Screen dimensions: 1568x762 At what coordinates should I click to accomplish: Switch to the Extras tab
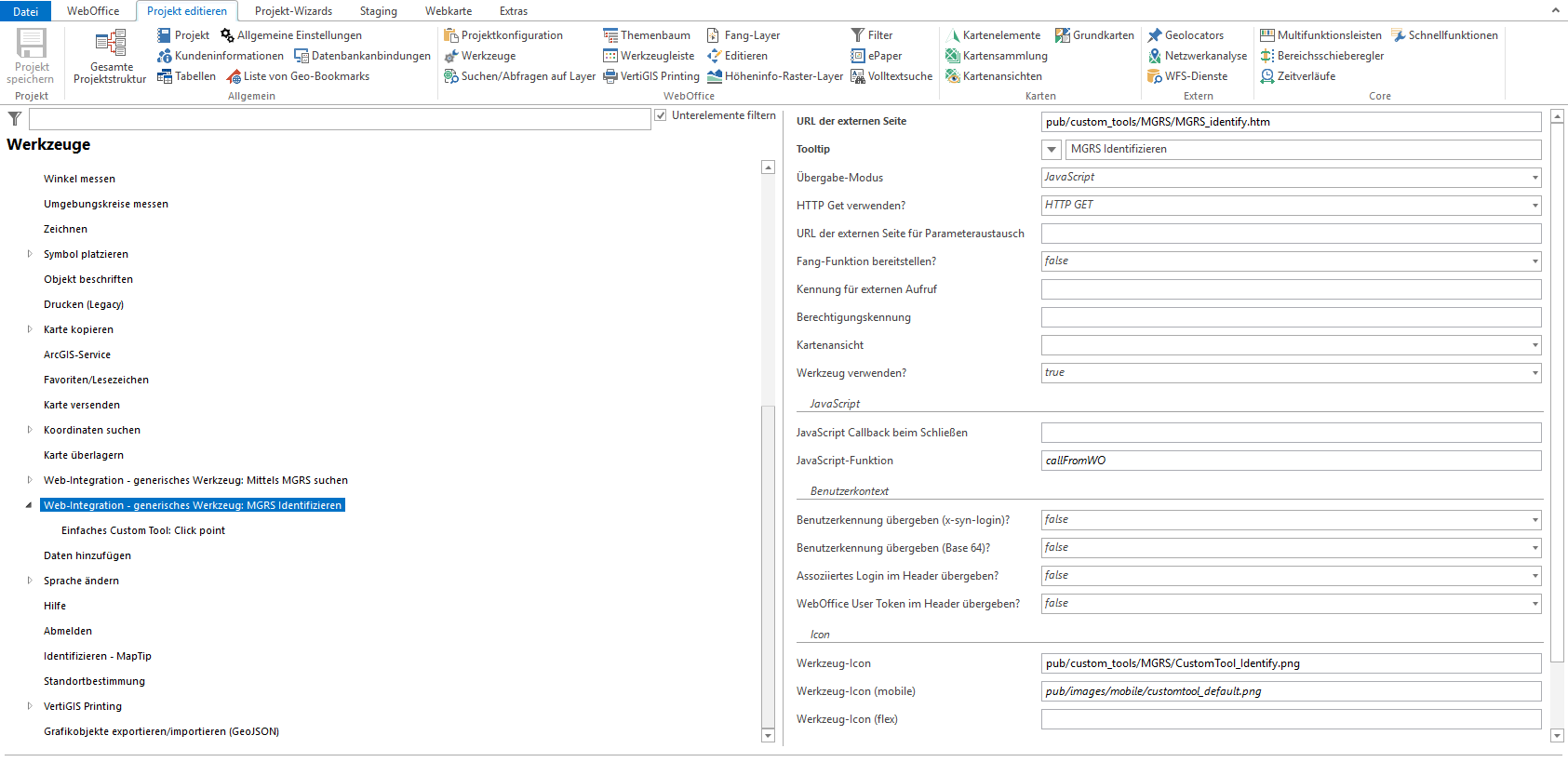click(x=513, y=11)
